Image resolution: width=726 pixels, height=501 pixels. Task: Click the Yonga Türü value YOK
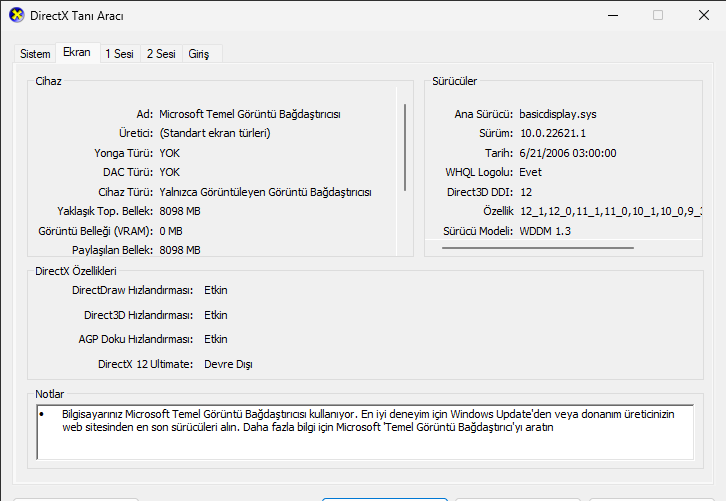pyautogui.click(x=169, y=153)
